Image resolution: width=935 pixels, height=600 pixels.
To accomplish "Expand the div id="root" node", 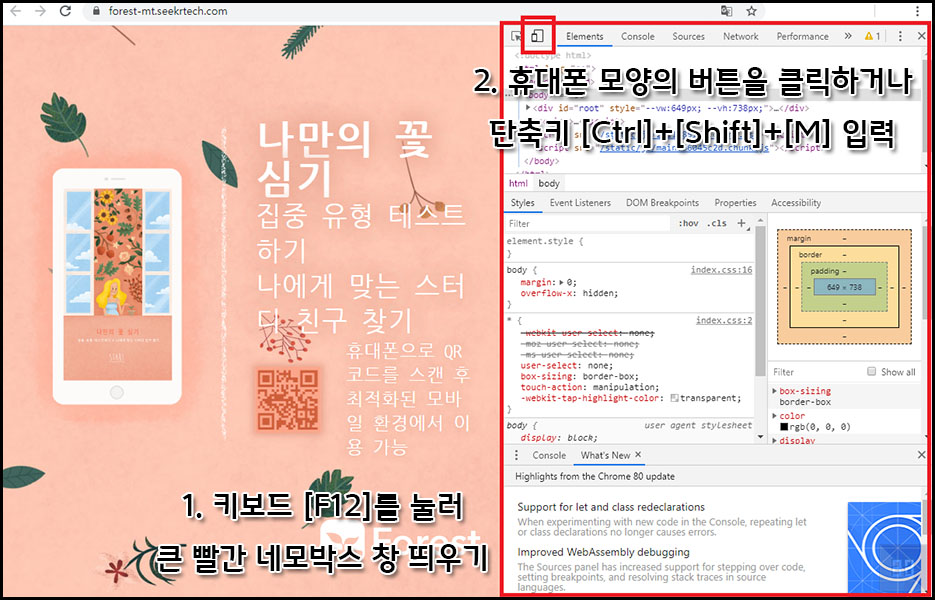I will tap(528, 108).
